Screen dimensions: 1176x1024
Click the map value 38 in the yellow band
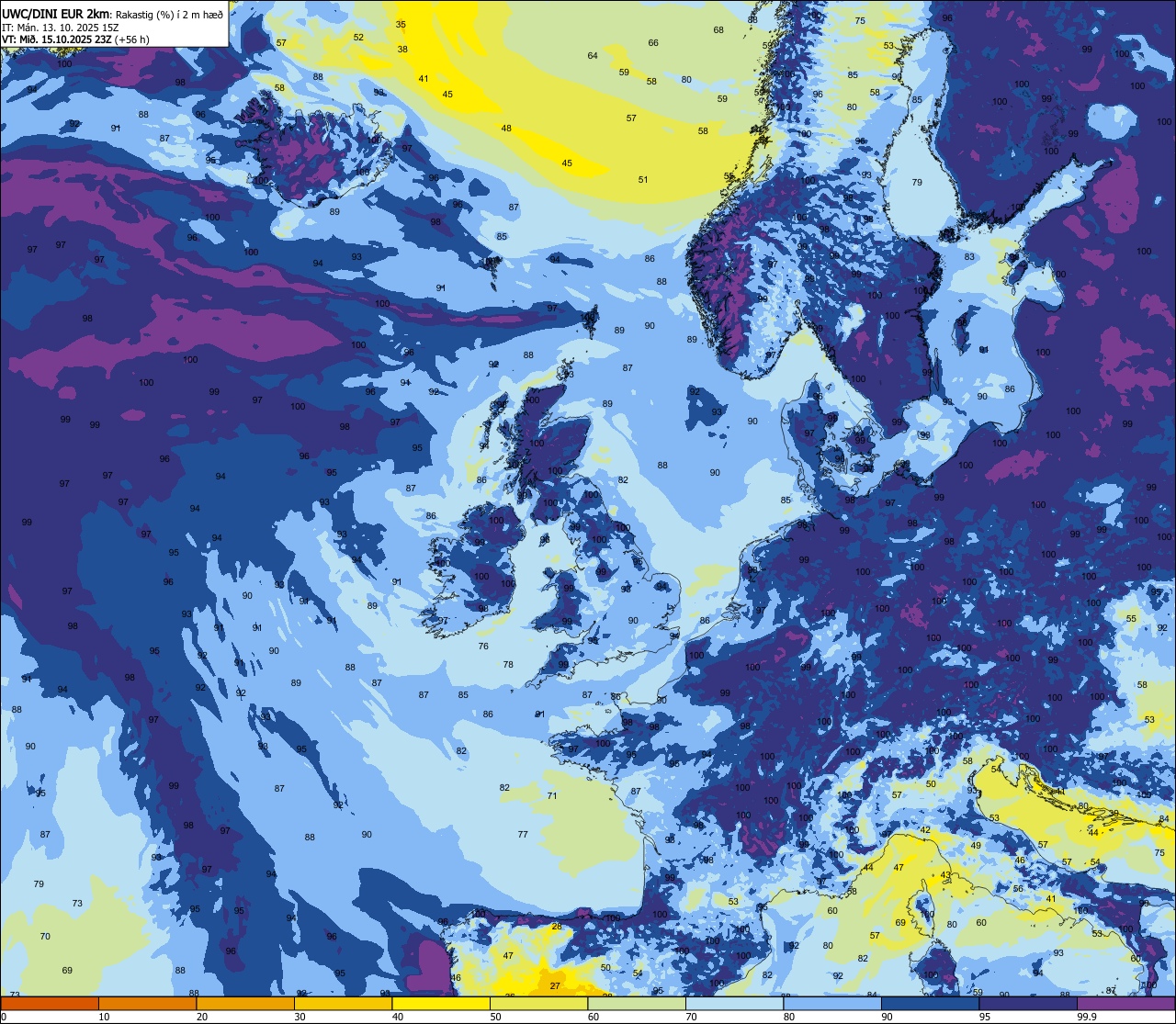point(402,50)
